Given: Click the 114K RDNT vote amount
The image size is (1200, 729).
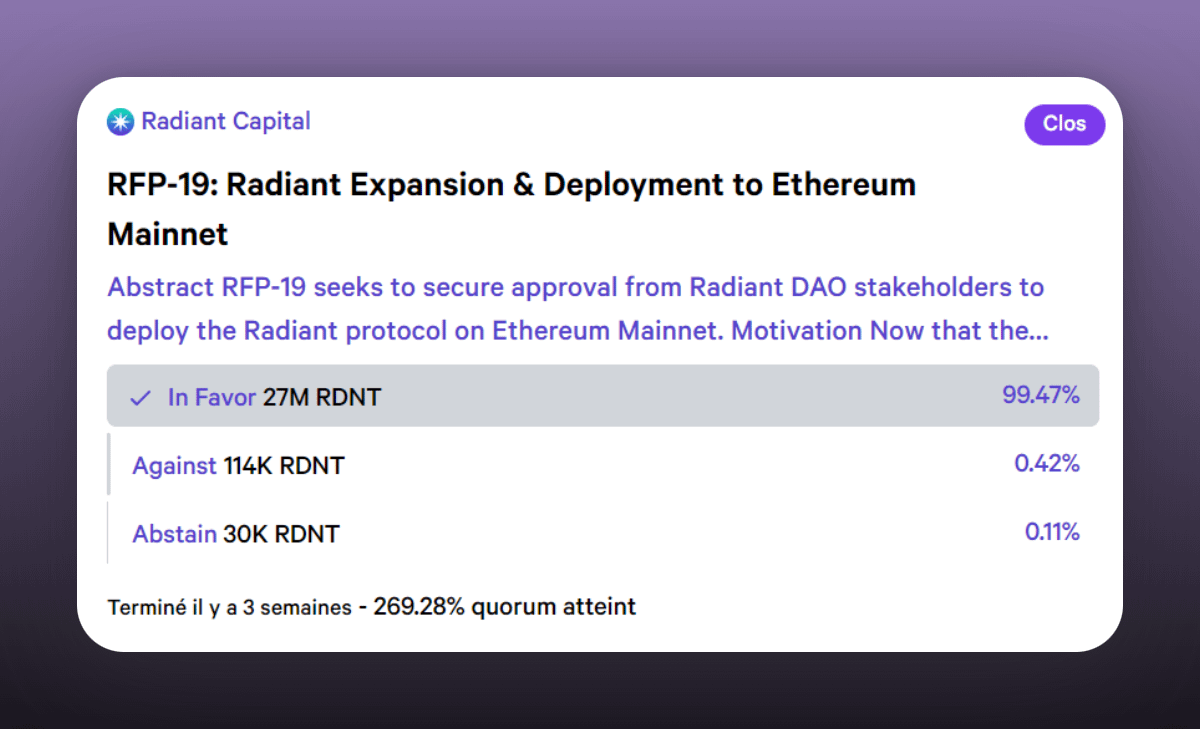Looking at the screenshot, I should pyautogui.click(x=284, y=466).
